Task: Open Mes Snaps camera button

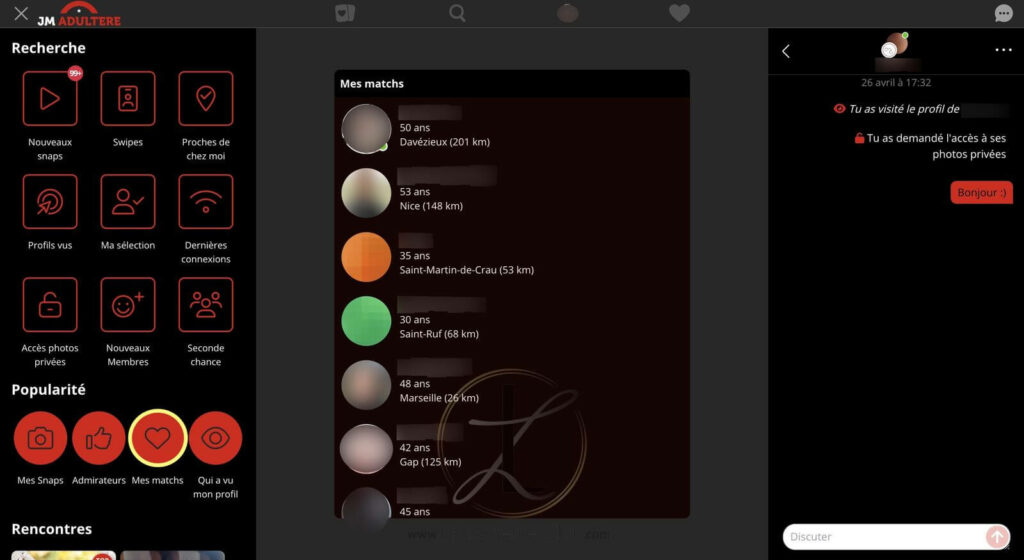Action: 40,438
